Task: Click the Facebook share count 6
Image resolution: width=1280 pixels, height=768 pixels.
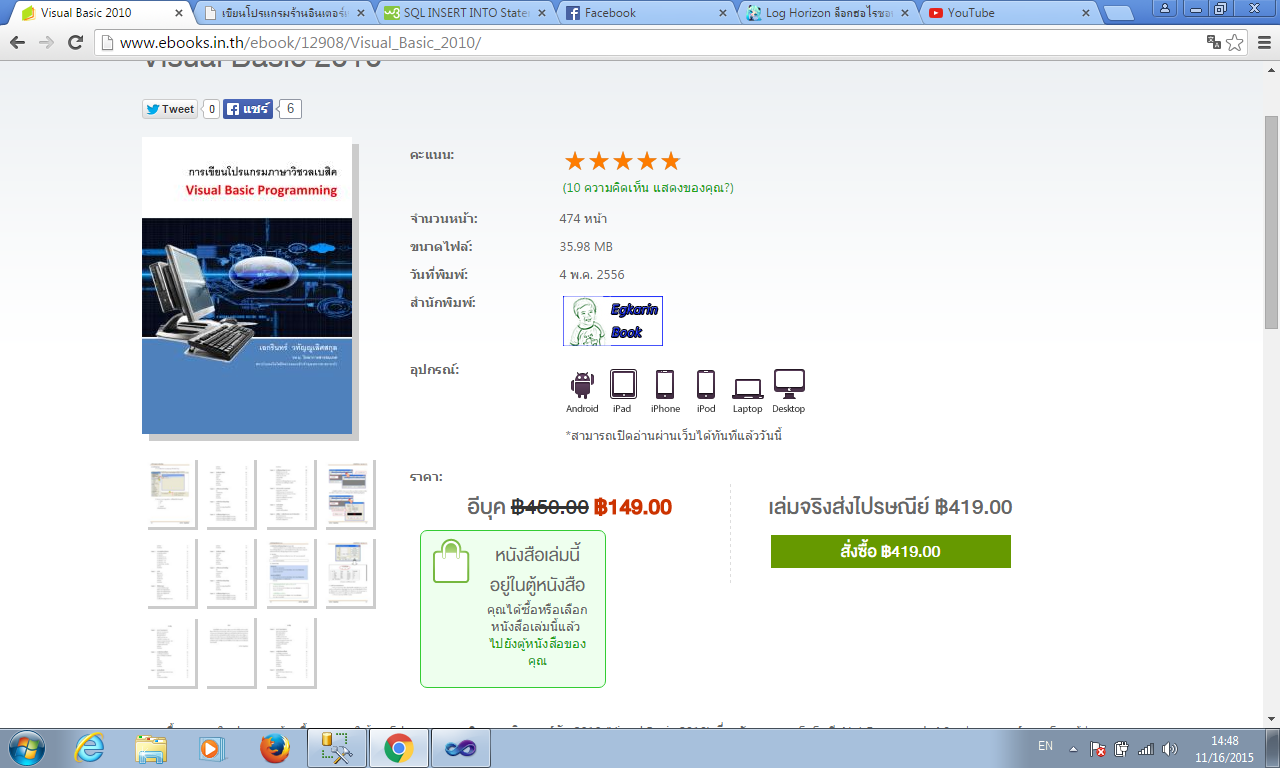Action: click(290, 109)
